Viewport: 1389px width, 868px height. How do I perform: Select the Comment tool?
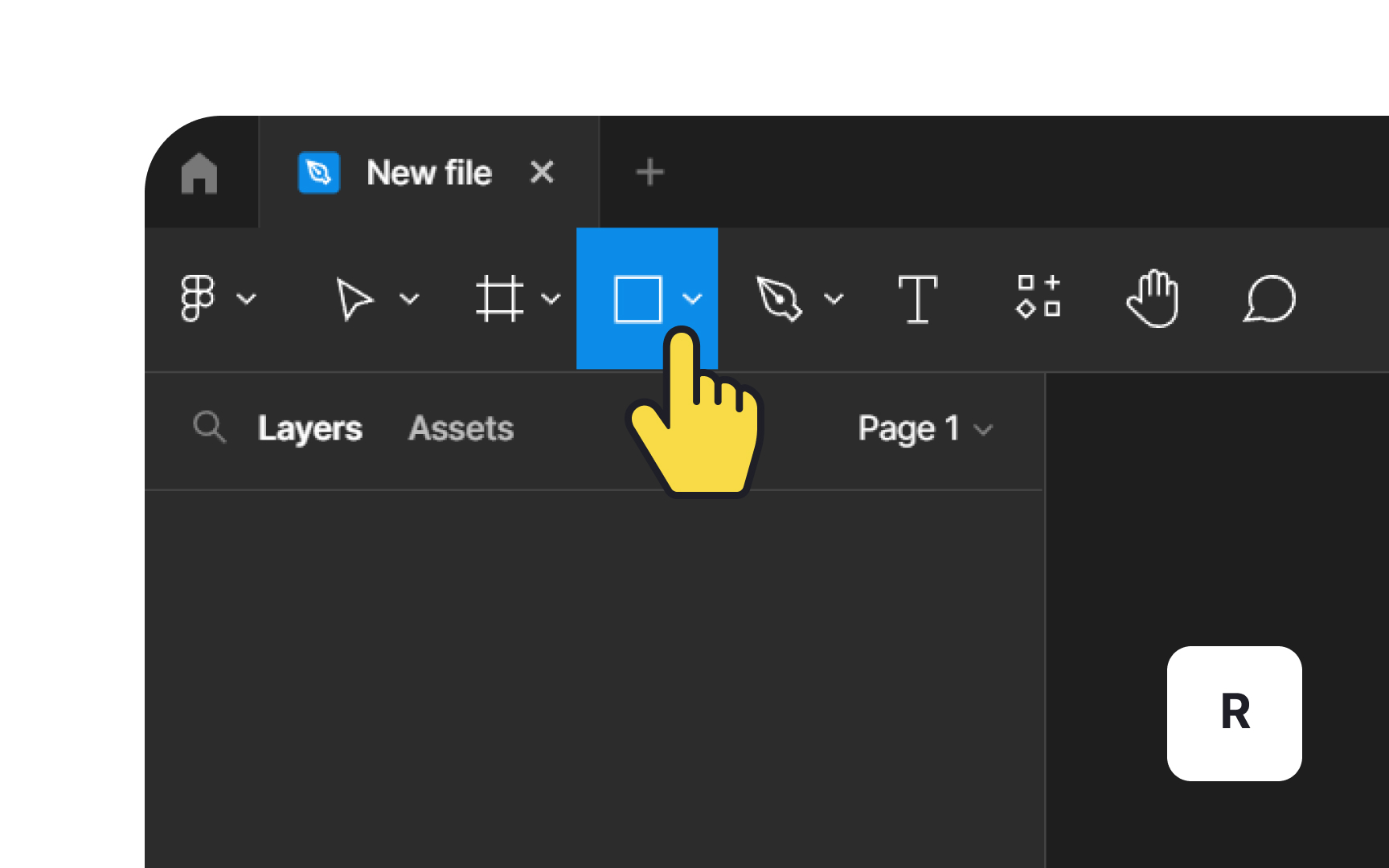(1270, 299)
